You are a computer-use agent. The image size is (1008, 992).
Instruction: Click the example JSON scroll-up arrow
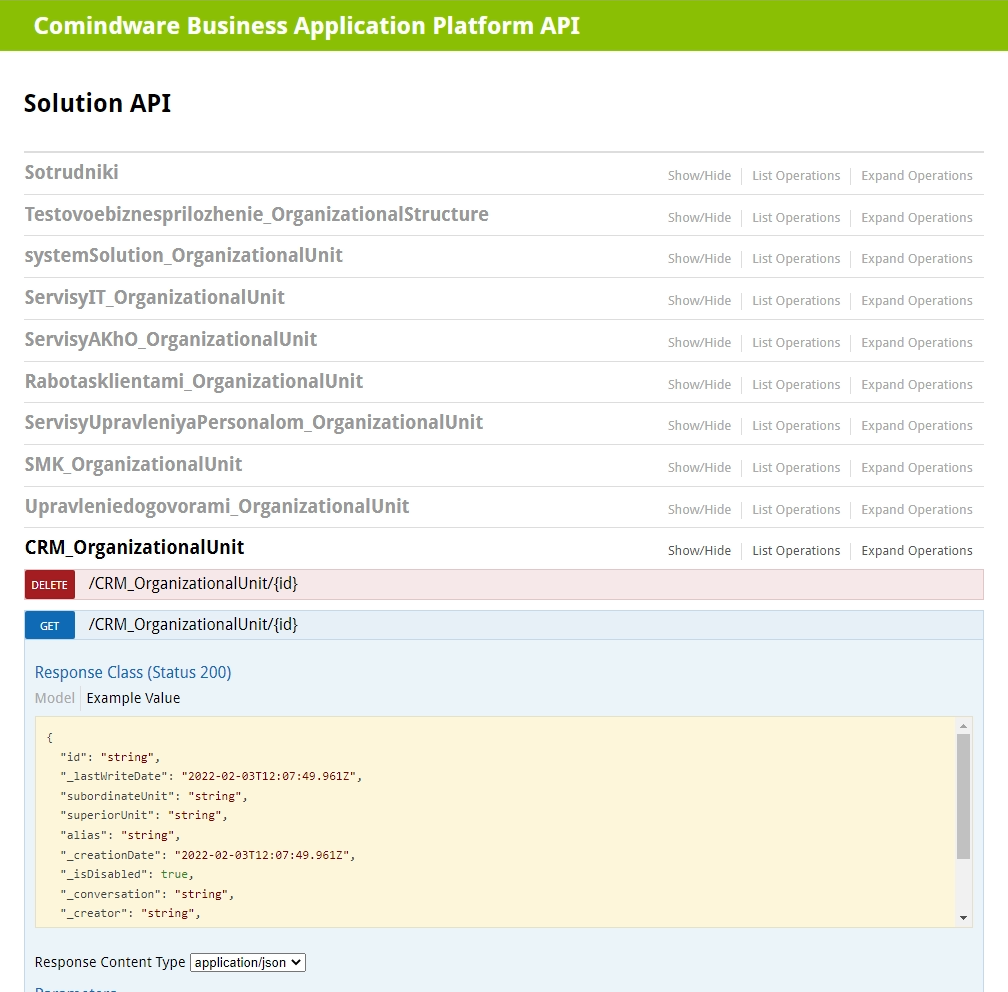963,726
